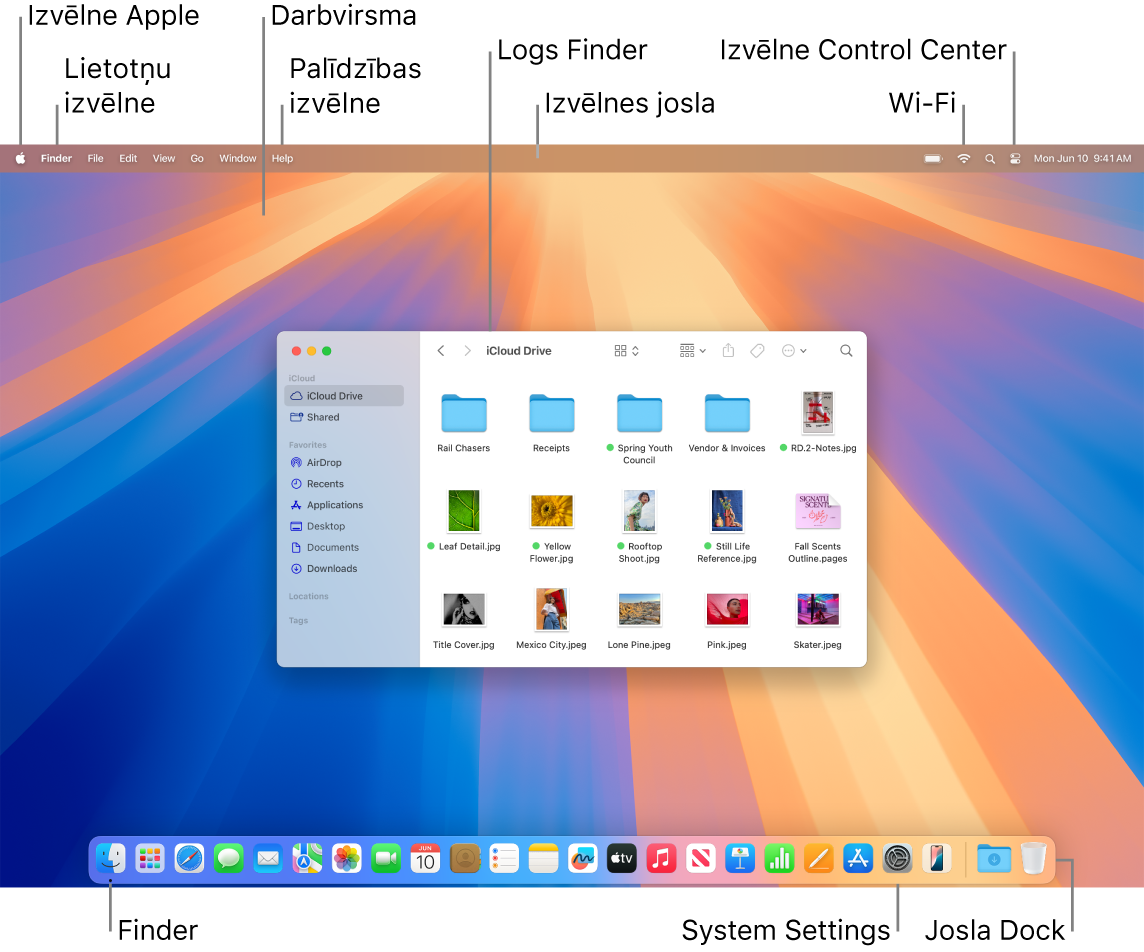This screenshot has width=1144, height=952.
Task: Open Launchpad in the Dock
Action: tap(150, 859)
